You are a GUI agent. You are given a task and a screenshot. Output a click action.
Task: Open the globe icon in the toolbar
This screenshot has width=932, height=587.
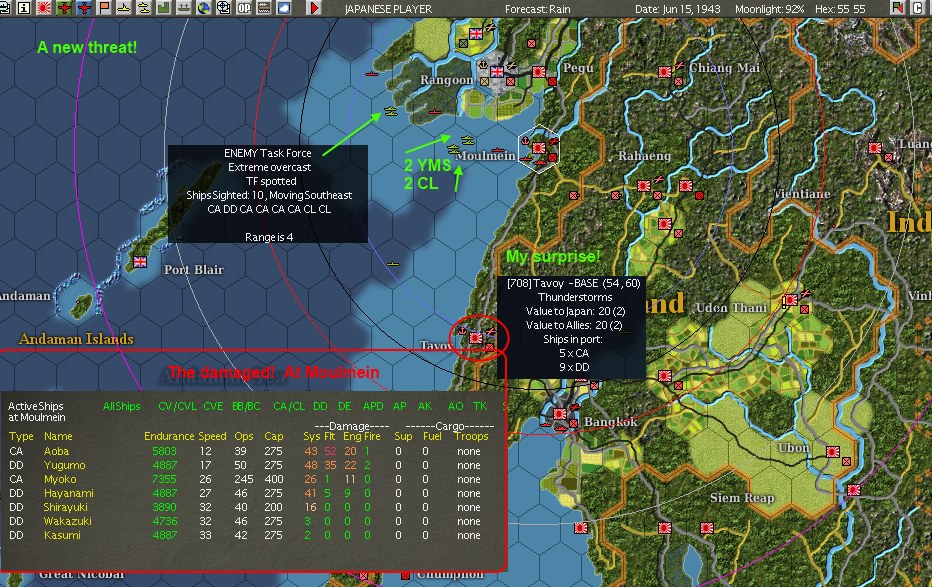point(204,8)
